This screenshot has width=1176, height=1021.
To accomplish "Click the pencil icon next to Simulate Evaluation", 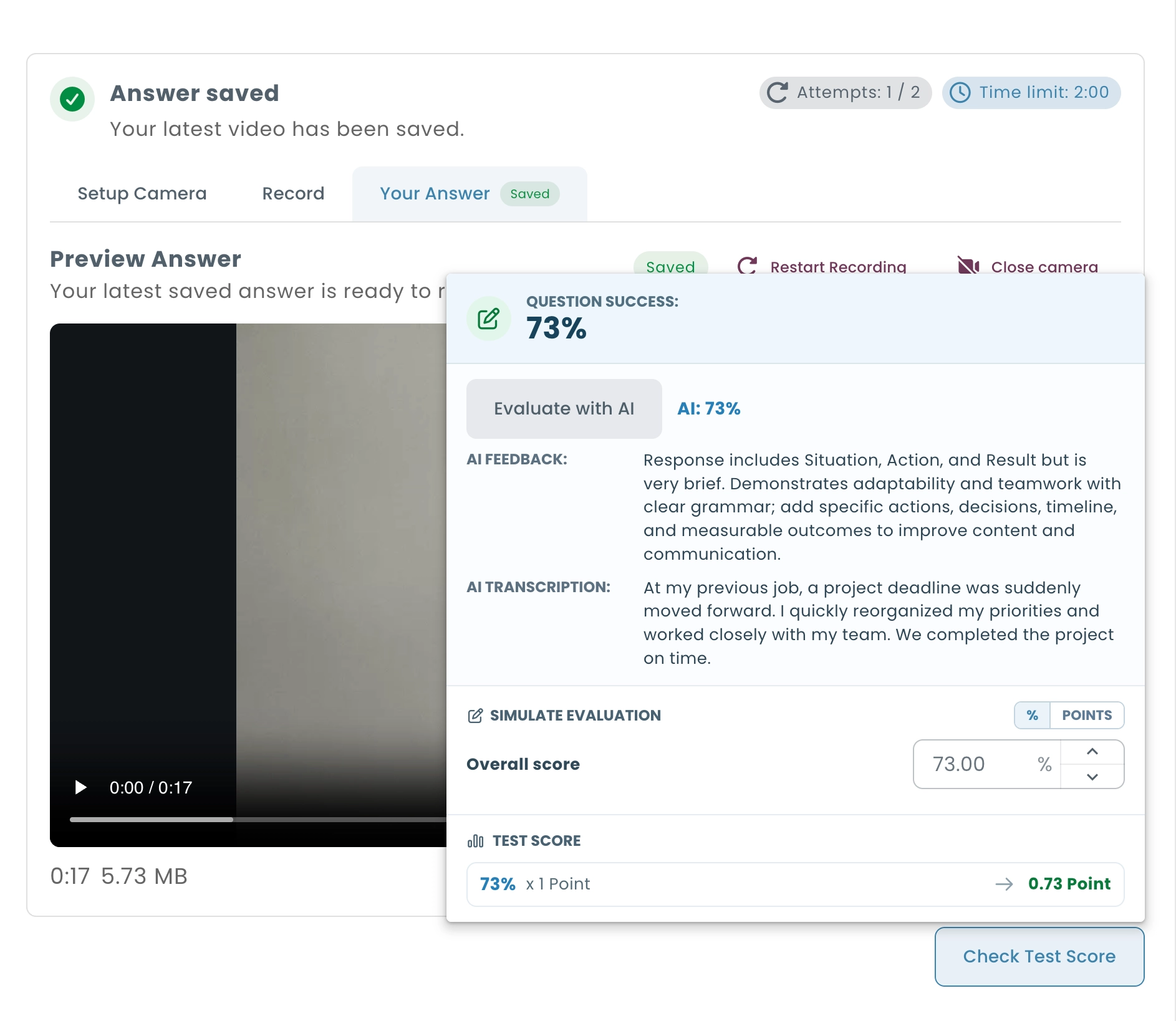I will pyautogui.click(x=475, y=716).
